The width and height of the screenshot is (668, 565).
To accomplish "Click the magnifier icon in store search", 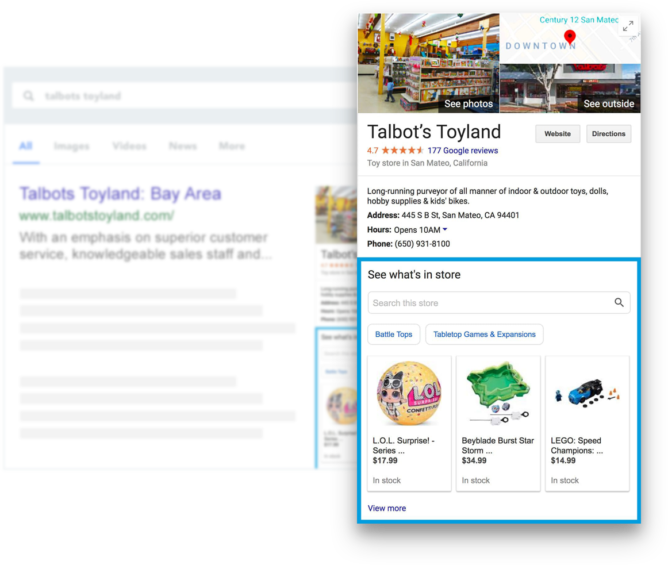I will (x=619, y=303).
